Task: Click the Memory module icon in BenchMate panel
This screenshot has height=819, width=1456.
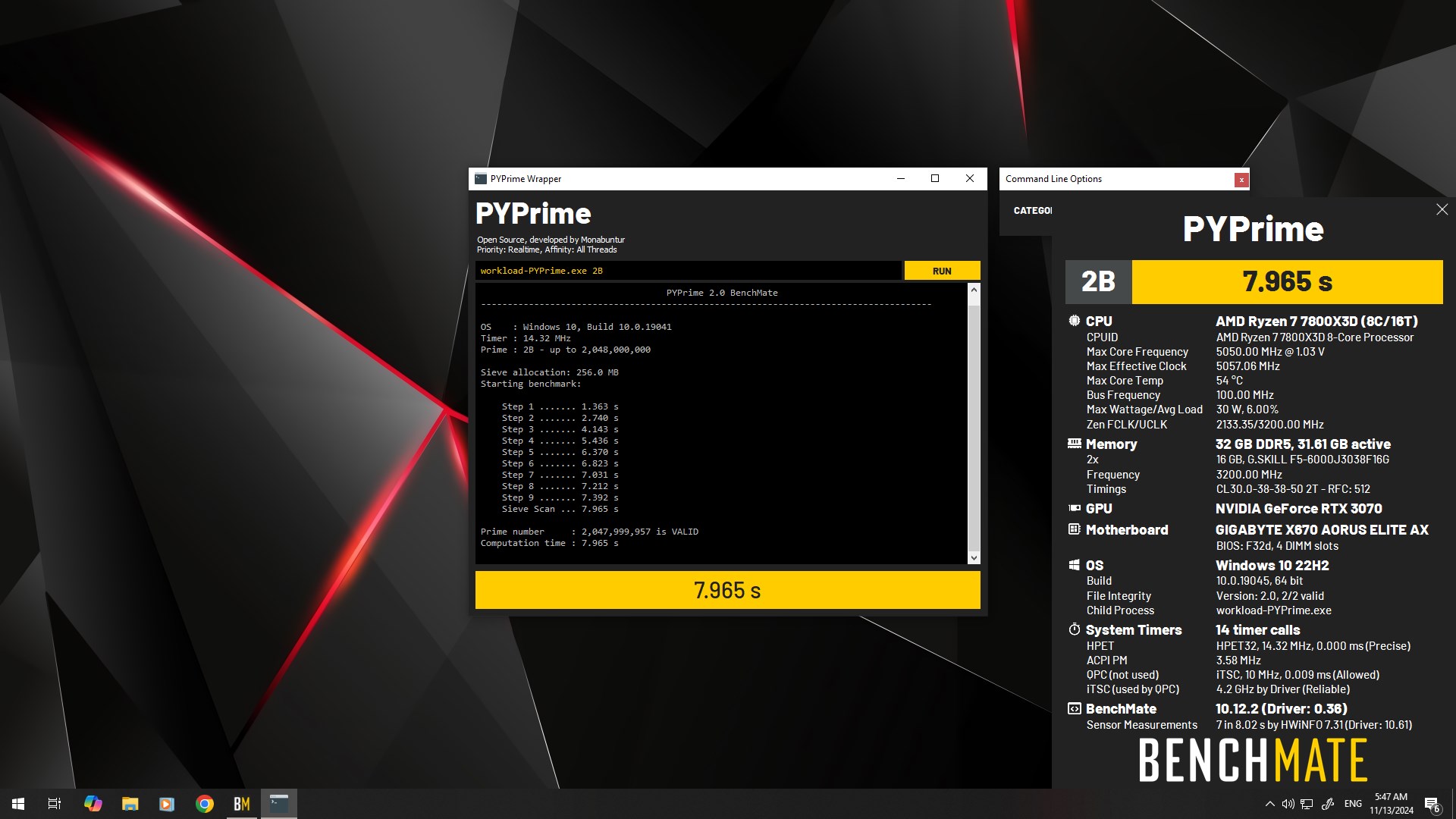Action: click(1074, 444)
